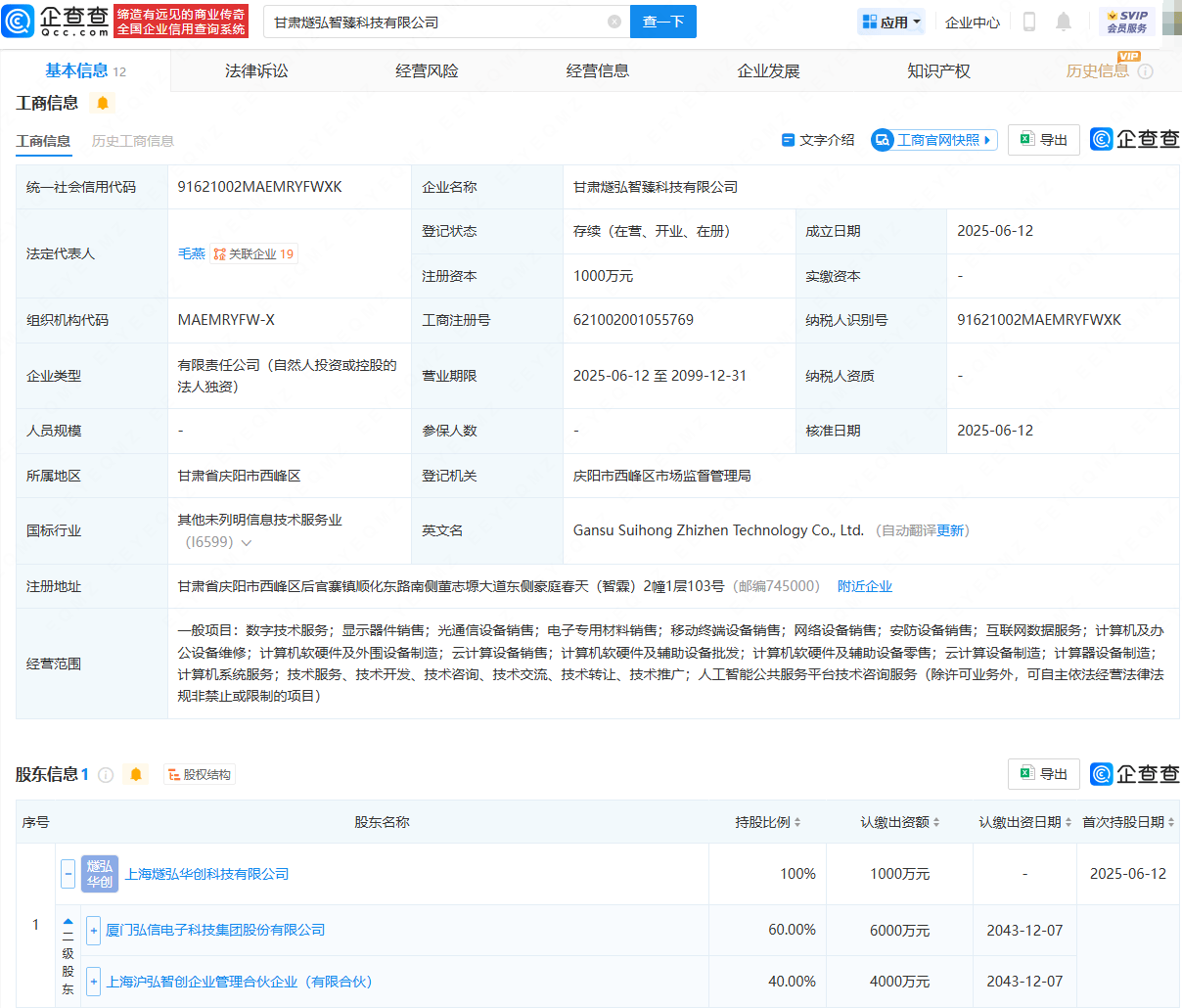Viewport: 1182px width, 1008px height.
Task: Select the 工商信息 sub-tab
Action: pyautogui.click(x=43, y=141)
